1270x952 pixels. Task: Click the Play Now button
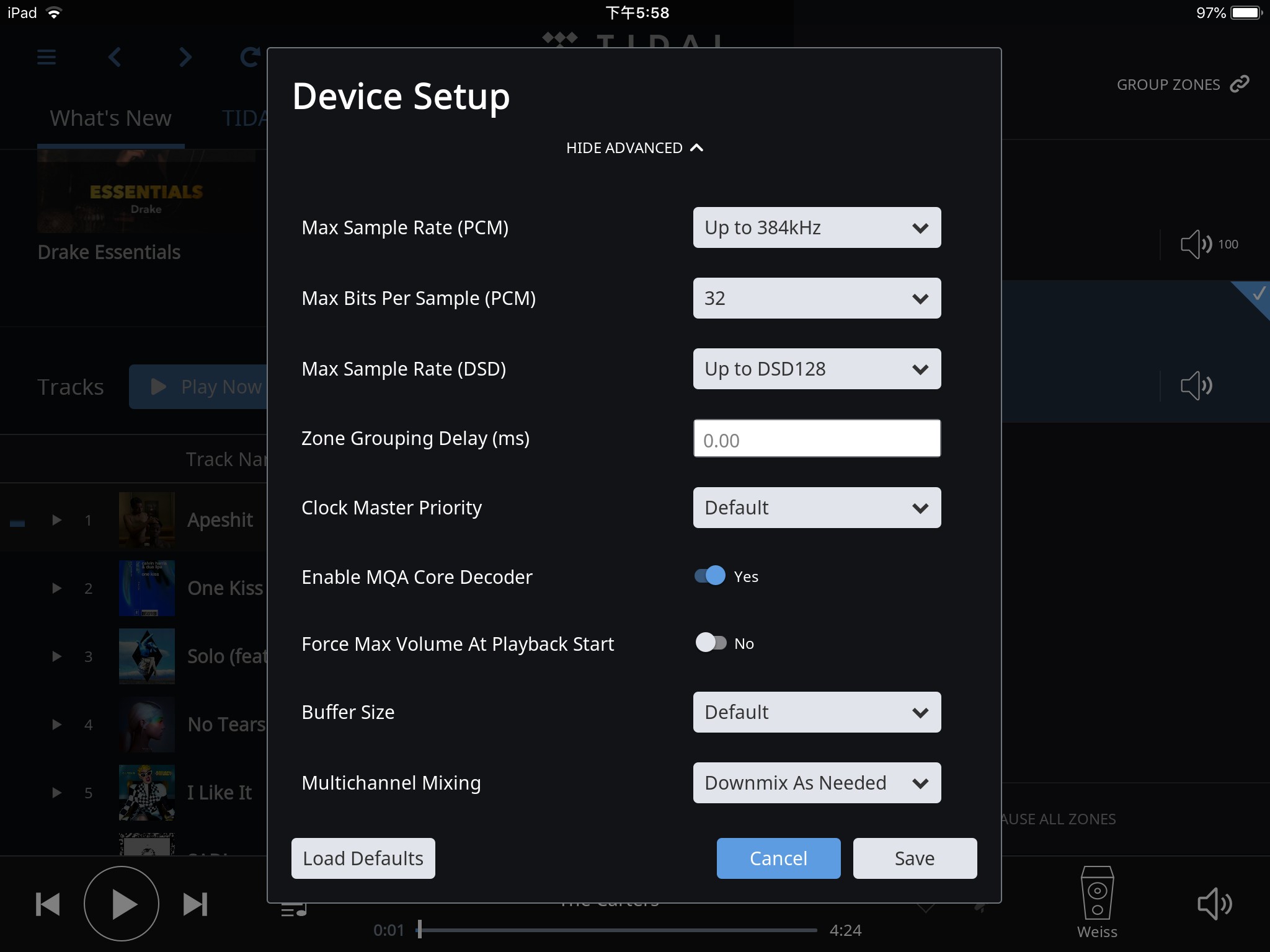coord(198,387)
